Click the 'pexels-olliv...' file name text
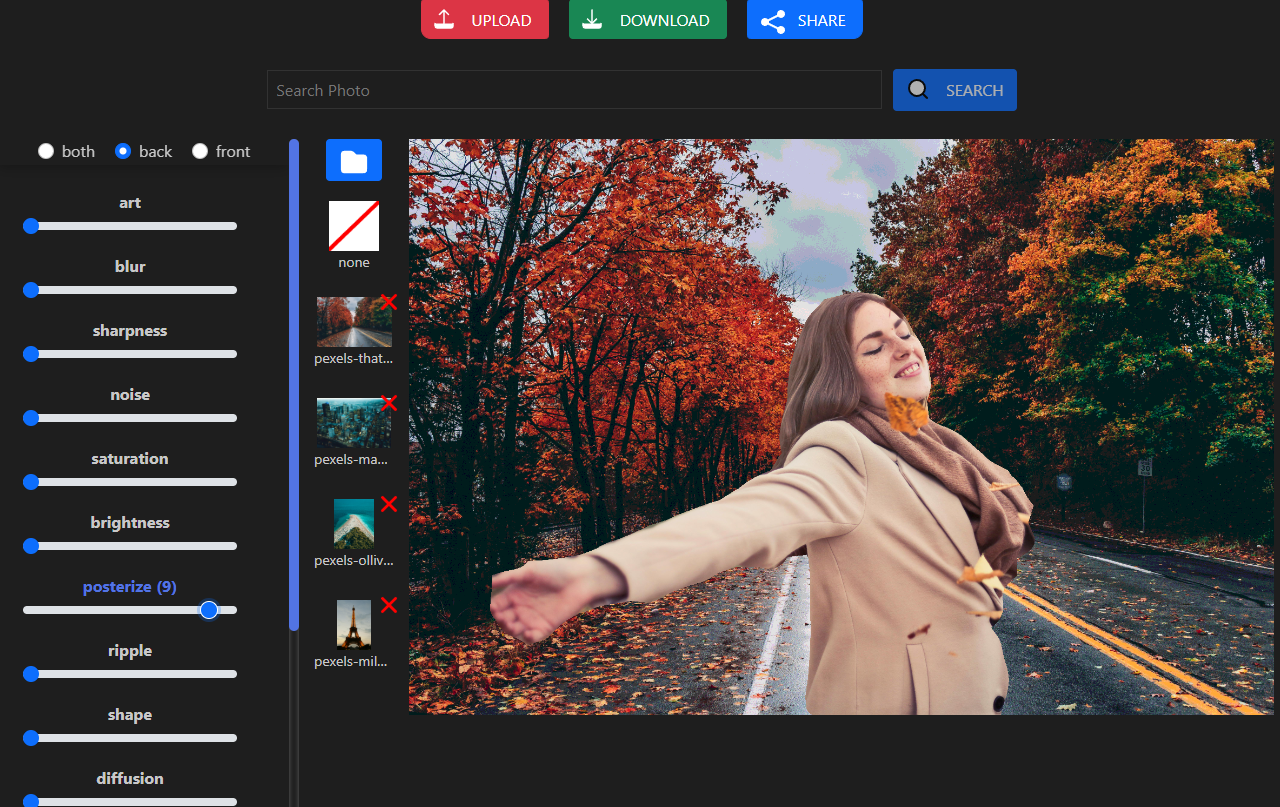Viewport: 1280px width, 807px height. pyautogui.click(x=354, y=561)
